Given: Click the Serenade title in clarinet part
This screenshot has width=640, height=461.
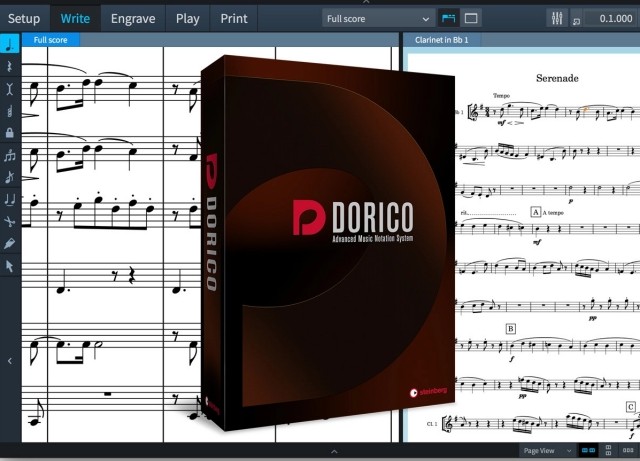Looking at the screenshot, I should [x=557, y=78].
